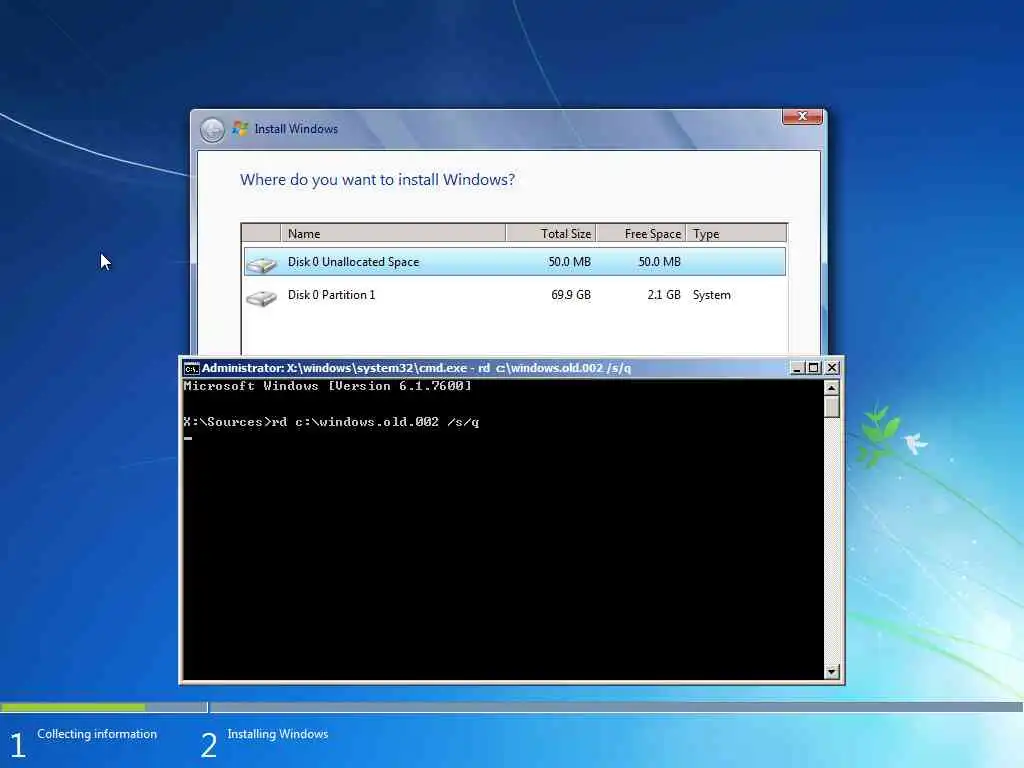The width and height of the screenshot is (1024, 768).
Task: Click the 50.0 MB total size cell
Action: 569,262
